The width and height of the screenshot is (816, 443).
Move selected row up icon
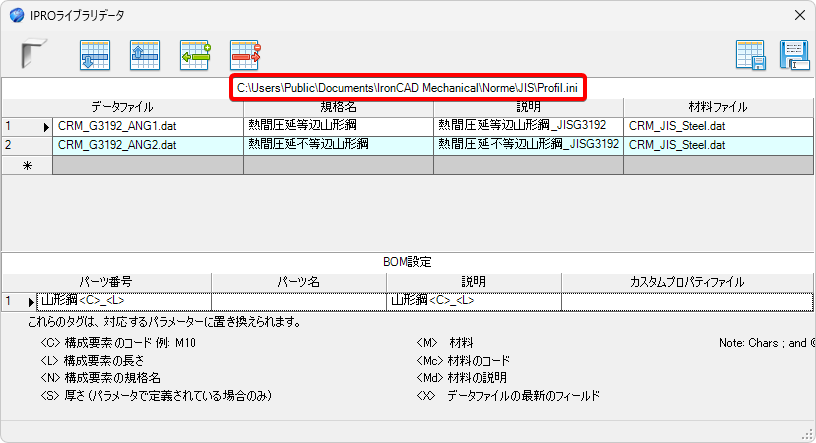(145, 55)
